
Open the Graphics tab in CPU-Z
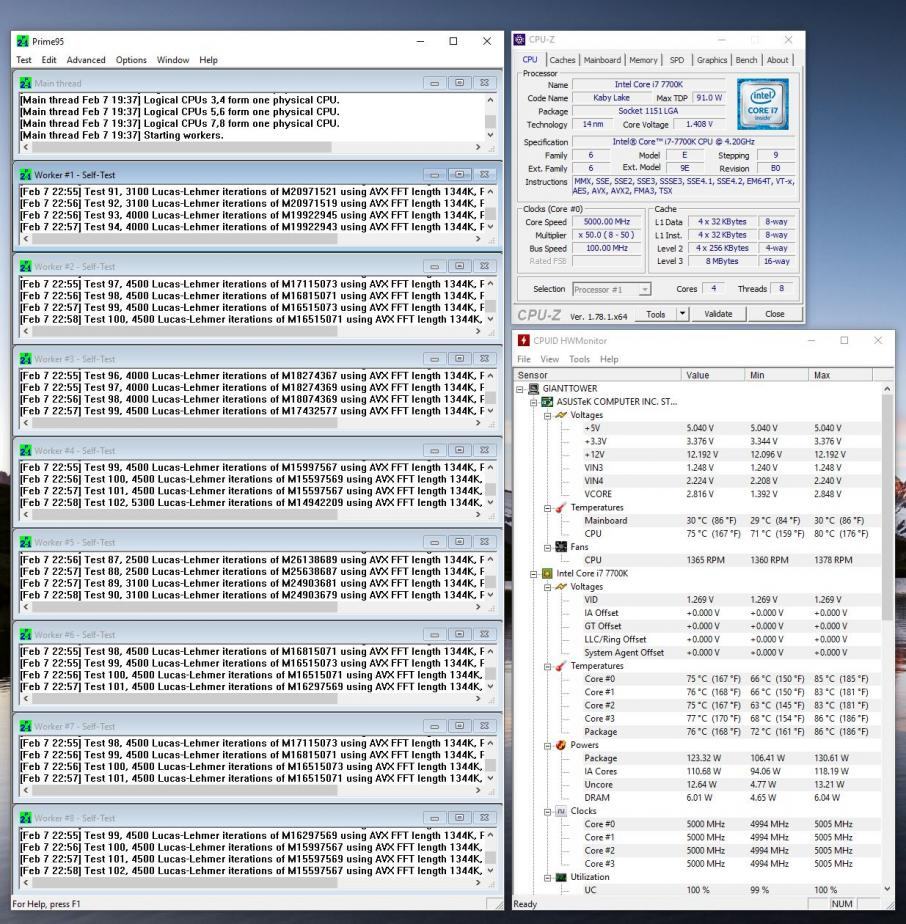(711, 60)
